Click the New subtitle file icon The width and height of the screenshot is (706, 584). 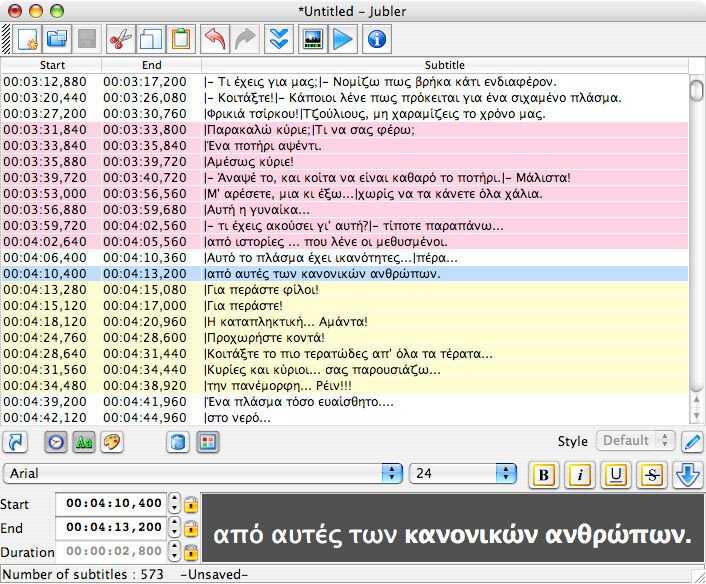point(27,40)
